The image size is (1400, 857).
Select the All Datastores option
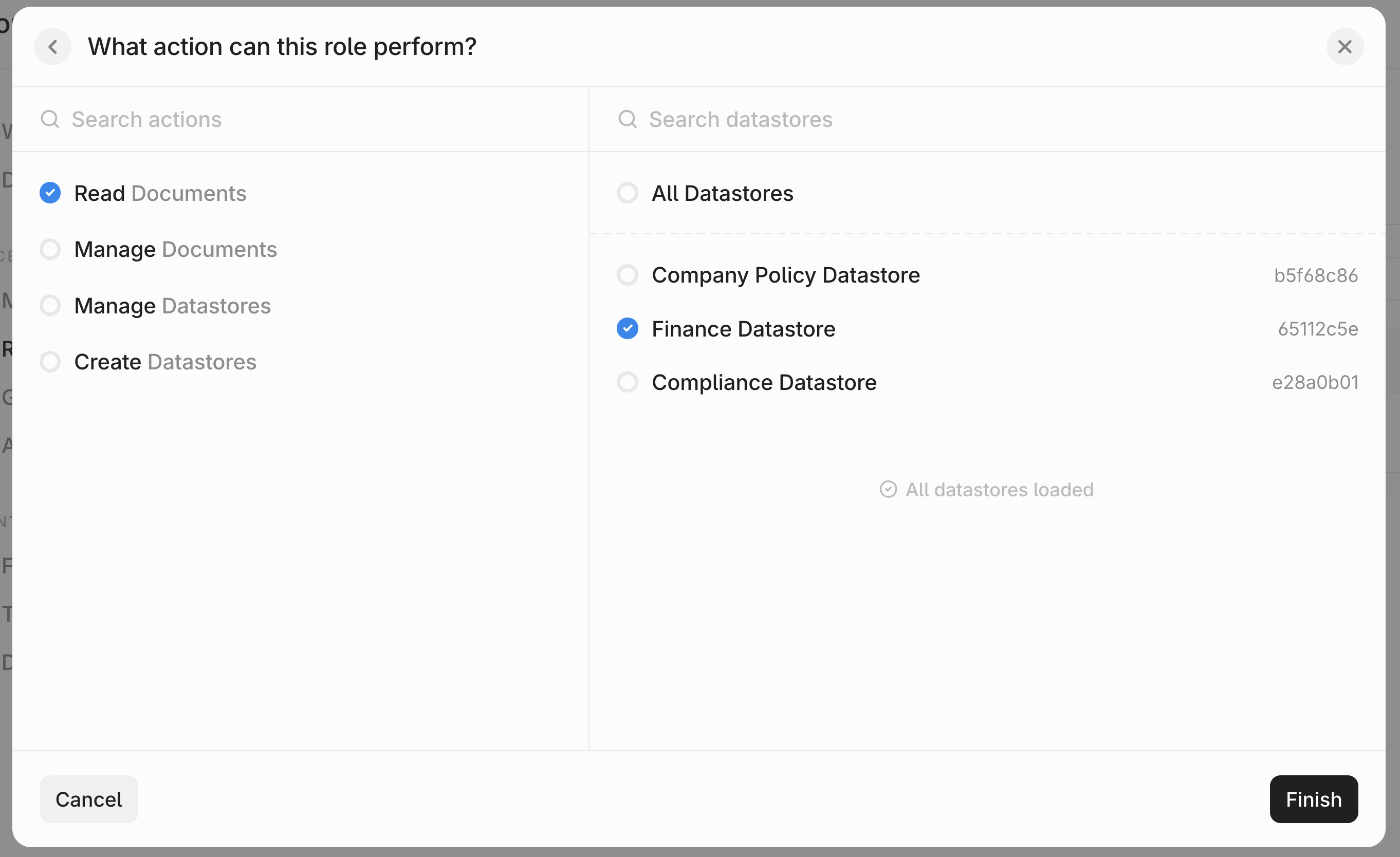click(x=627, y=193)
